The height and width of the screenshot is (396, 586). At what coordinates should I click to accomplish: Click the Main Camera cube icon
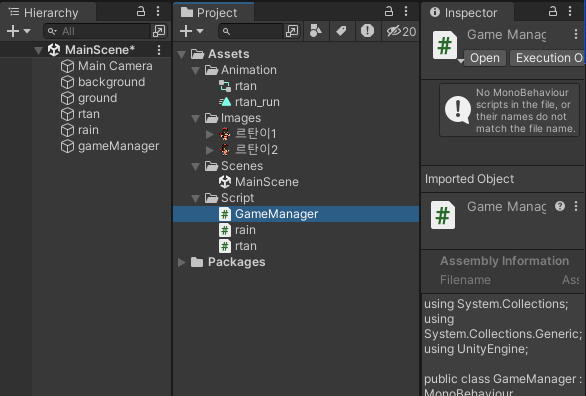67,66
